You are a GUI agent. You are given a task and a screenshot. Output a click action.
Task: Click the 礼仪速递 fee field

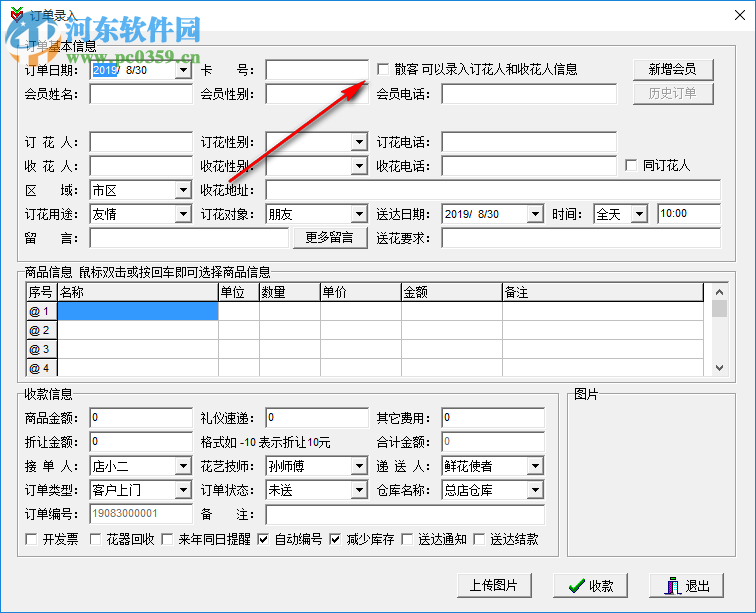317,418
